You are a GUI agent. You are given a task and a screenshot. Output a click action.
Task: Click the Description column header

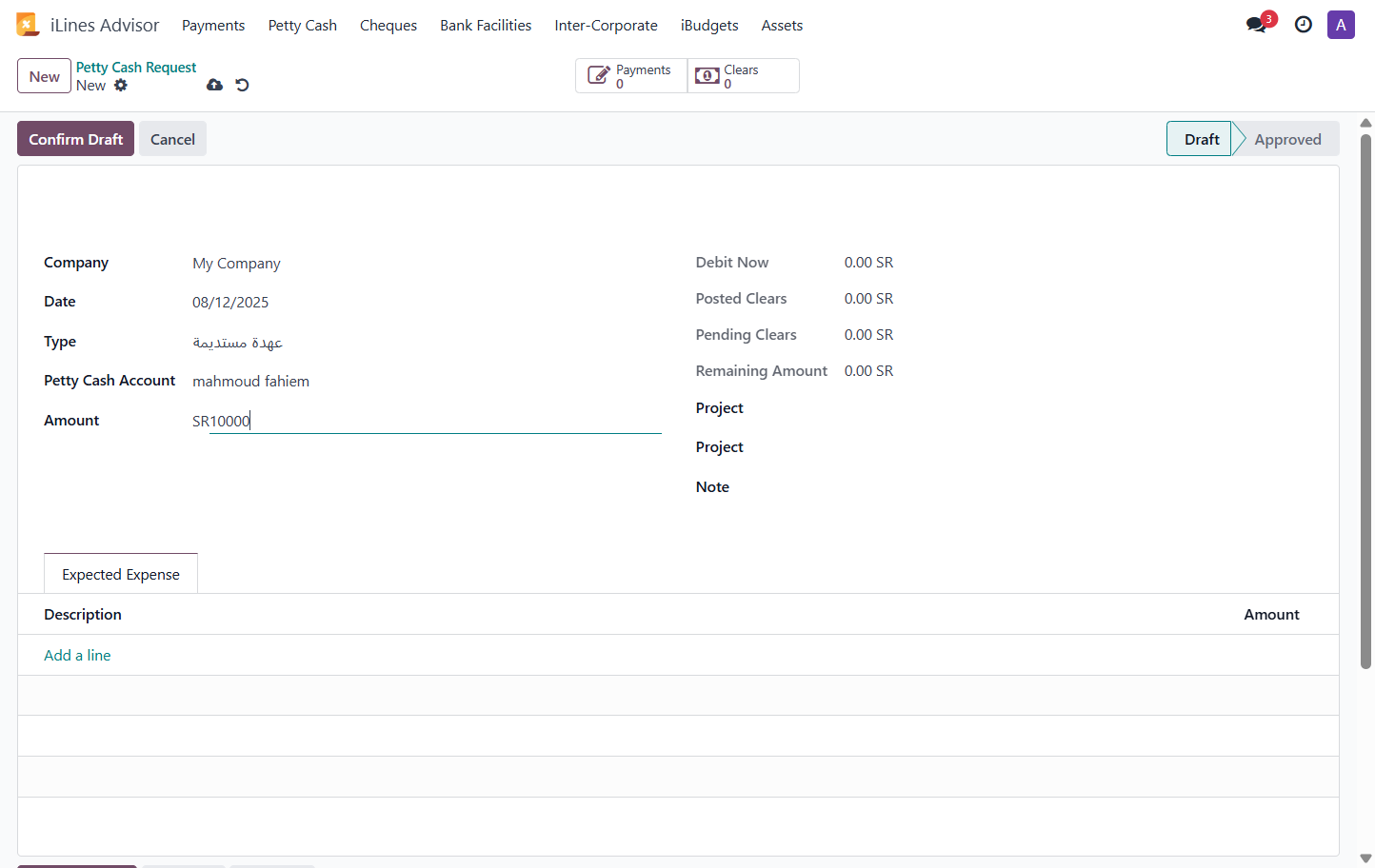83,615
